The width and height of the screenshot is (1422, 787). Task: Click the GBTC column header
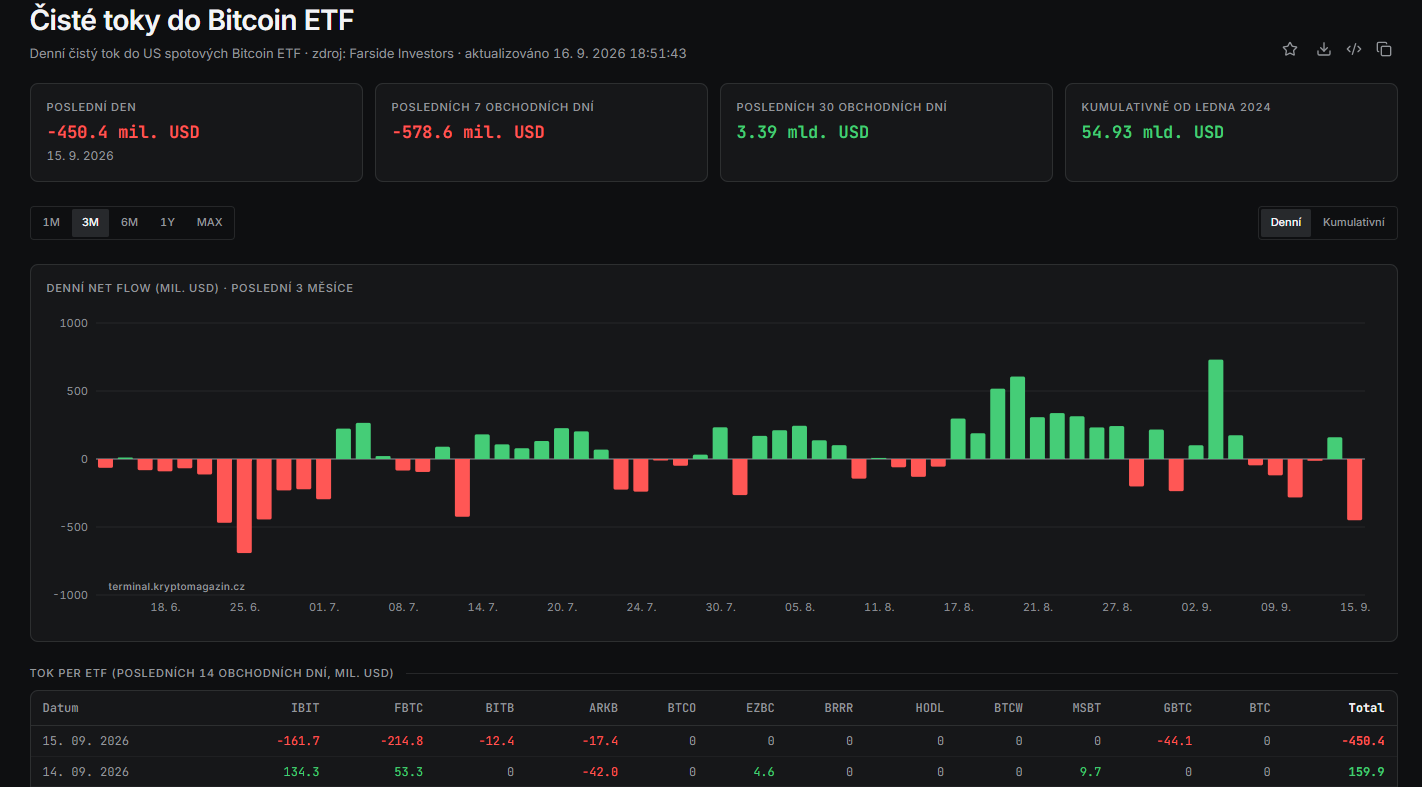1178,708
